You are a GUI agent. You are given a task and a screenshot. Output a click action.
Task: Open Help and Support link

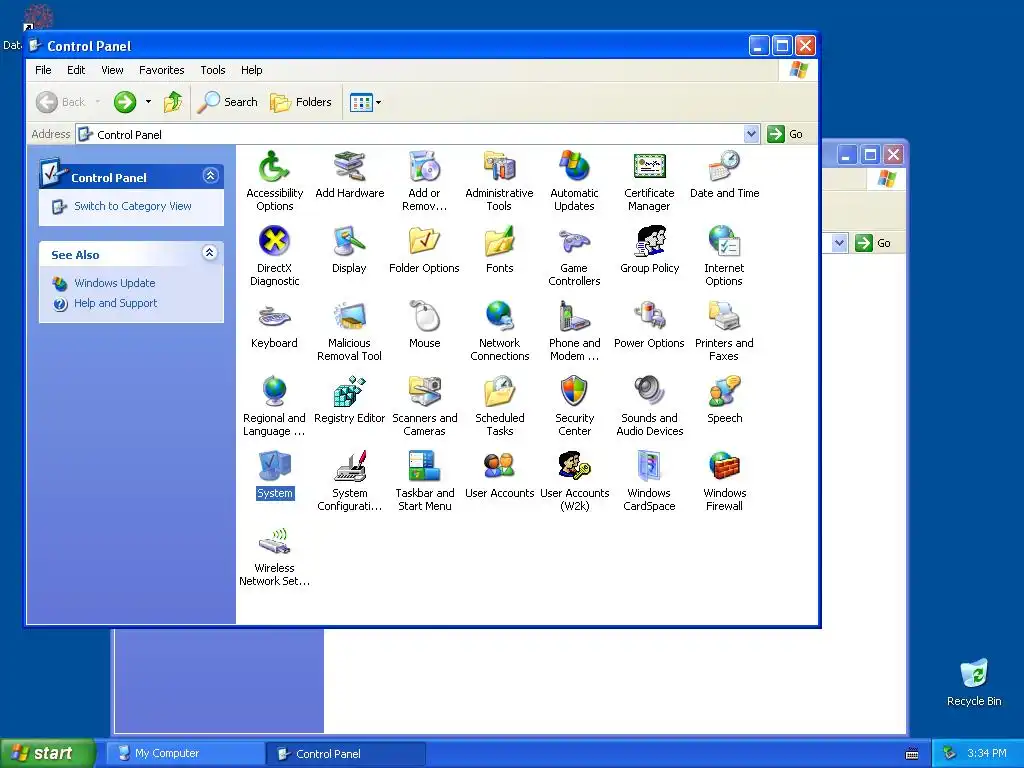(116, 303)
